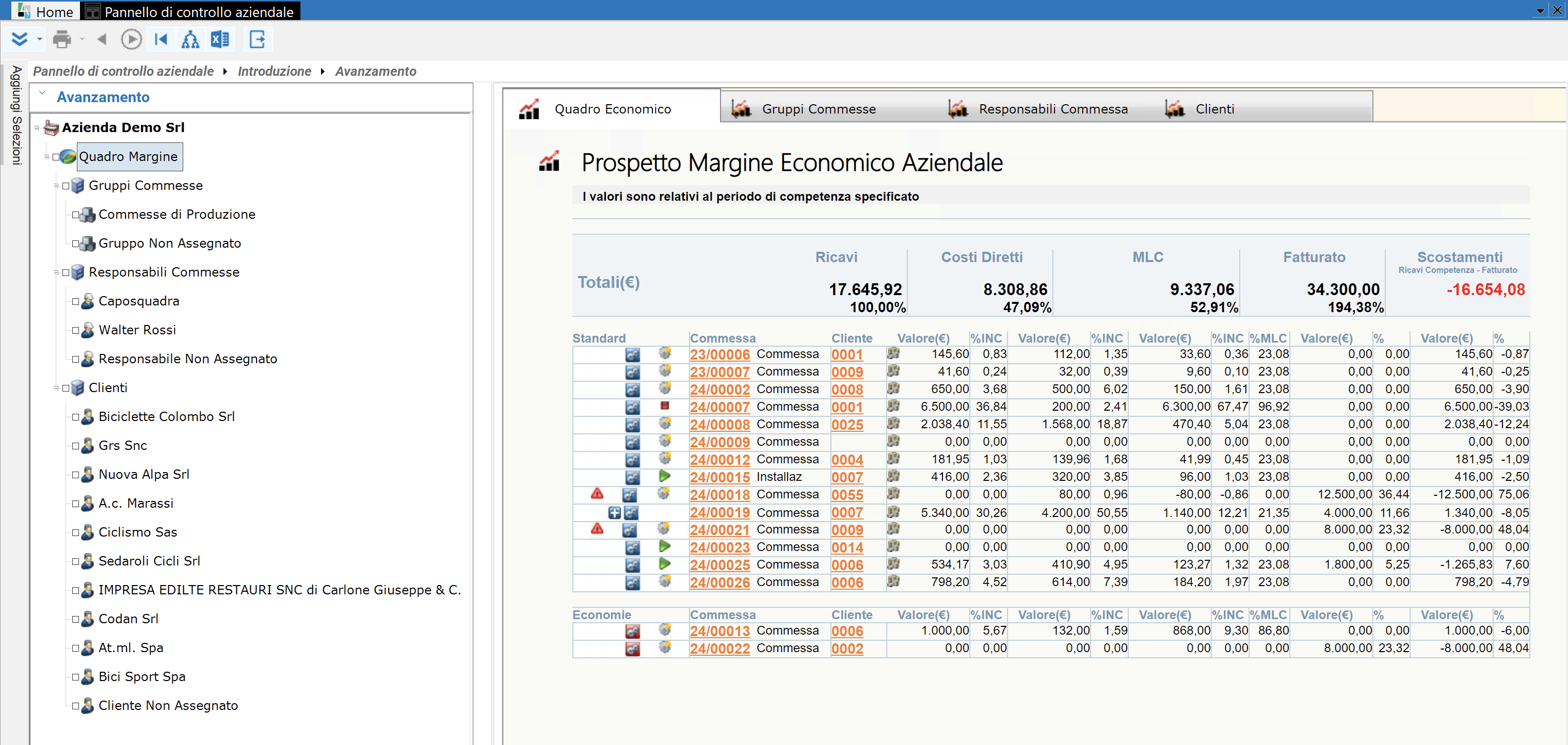The image size is (1568, 745).
Task: Open the double-chevron selections menu icon
Action: [x=20, y=40]
